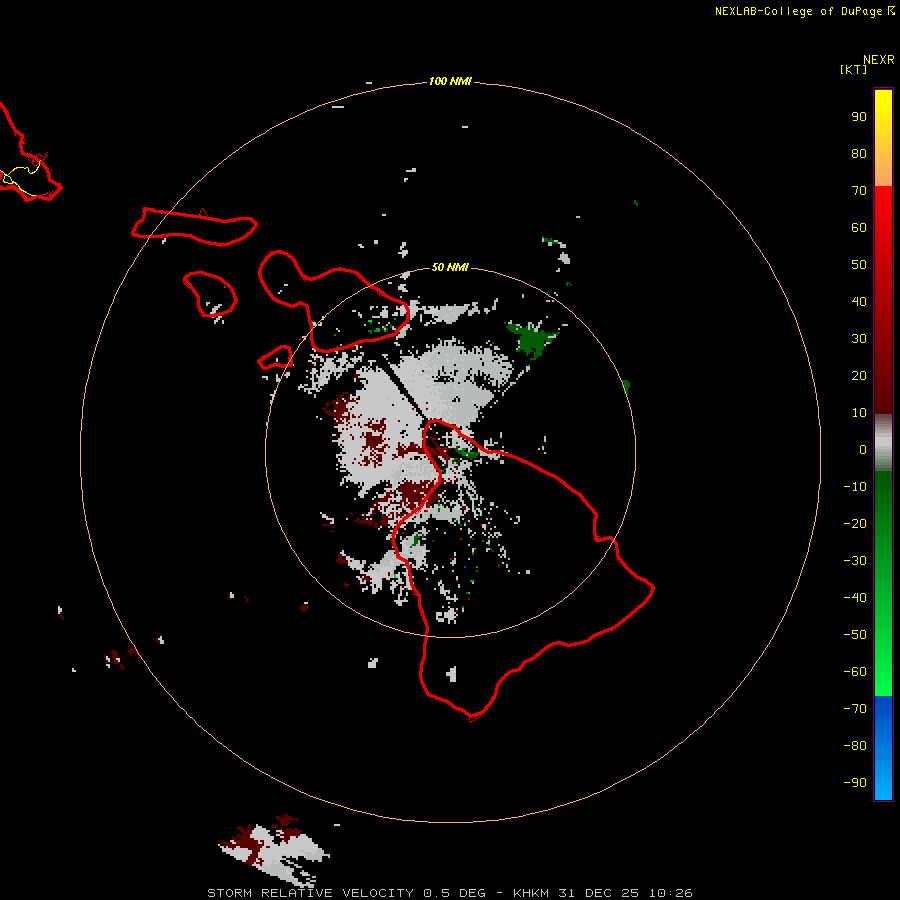900x900 pixels.
Task: Select the -60 value on the velocity scale
Action: point(855,672)
